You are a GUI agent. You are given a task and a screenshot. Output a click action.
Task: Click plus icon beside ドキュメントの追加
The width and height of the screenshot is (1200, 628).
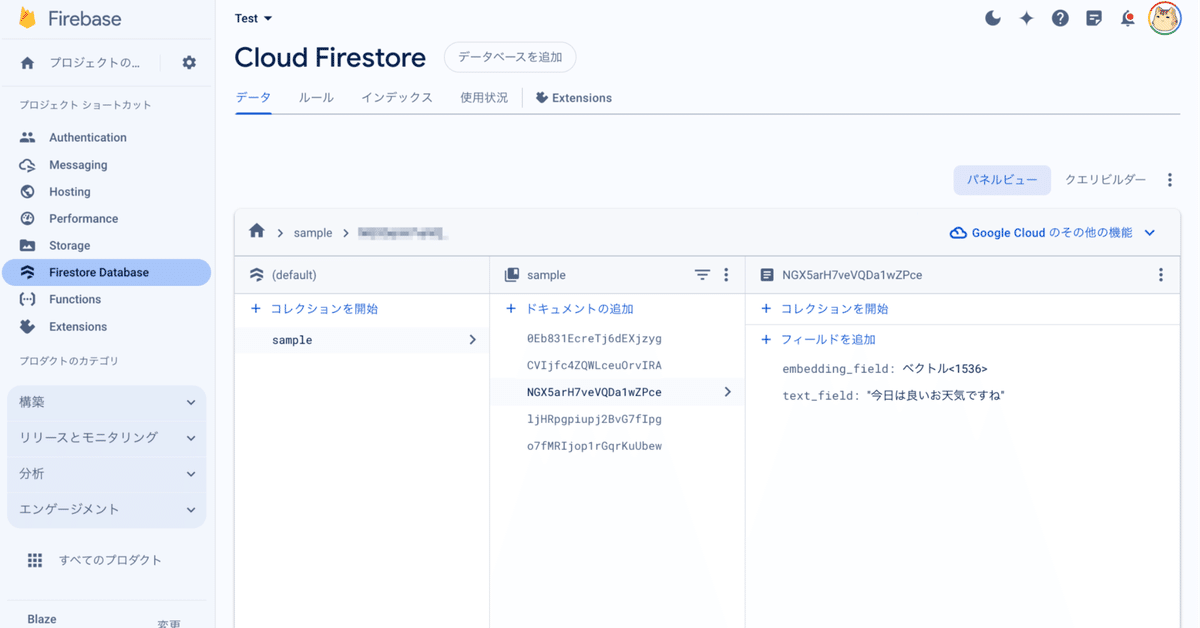[x=511, y=309]
